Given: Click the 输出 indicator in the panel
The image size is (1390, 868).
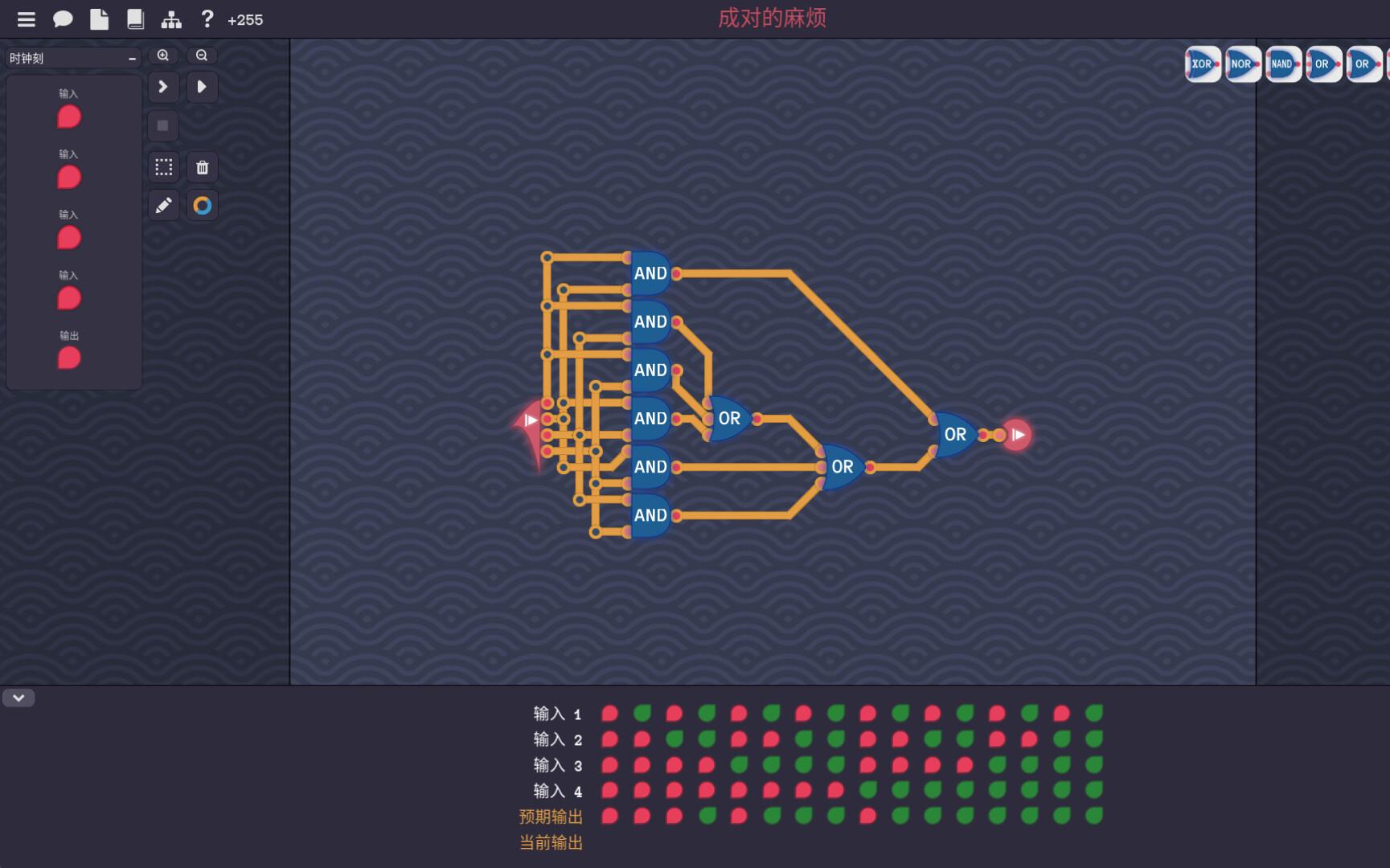Looking at the screenshot, I should click(69, 358).
